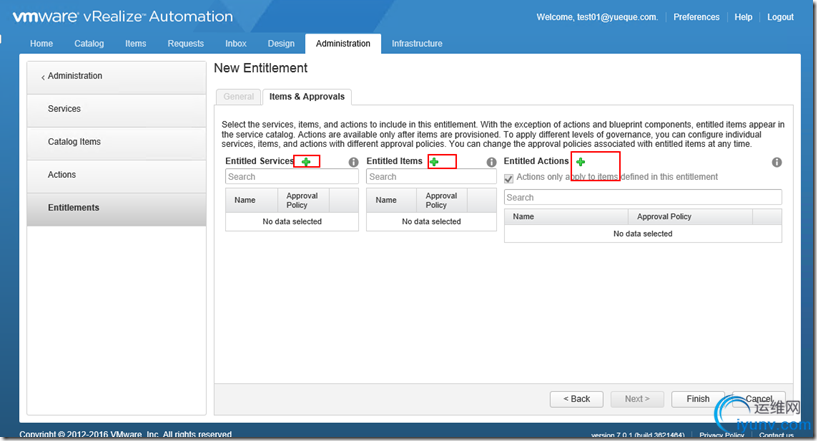Sort Entitled Services by Name column
Image resolution: width=817 pixels, height=441 pixels.
point(251,200)
